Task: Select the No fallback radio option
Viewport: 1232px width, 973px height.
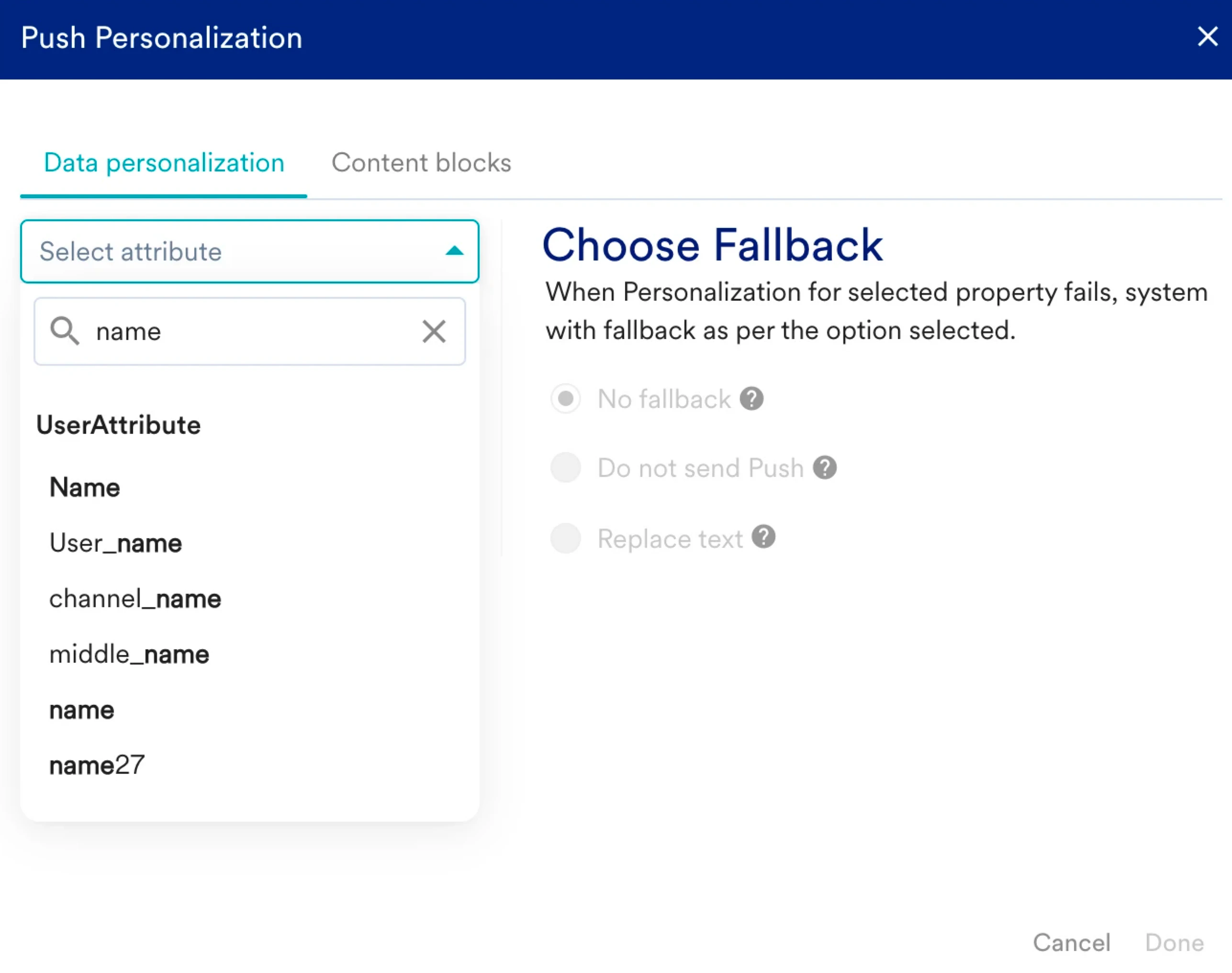Action: 565,399
